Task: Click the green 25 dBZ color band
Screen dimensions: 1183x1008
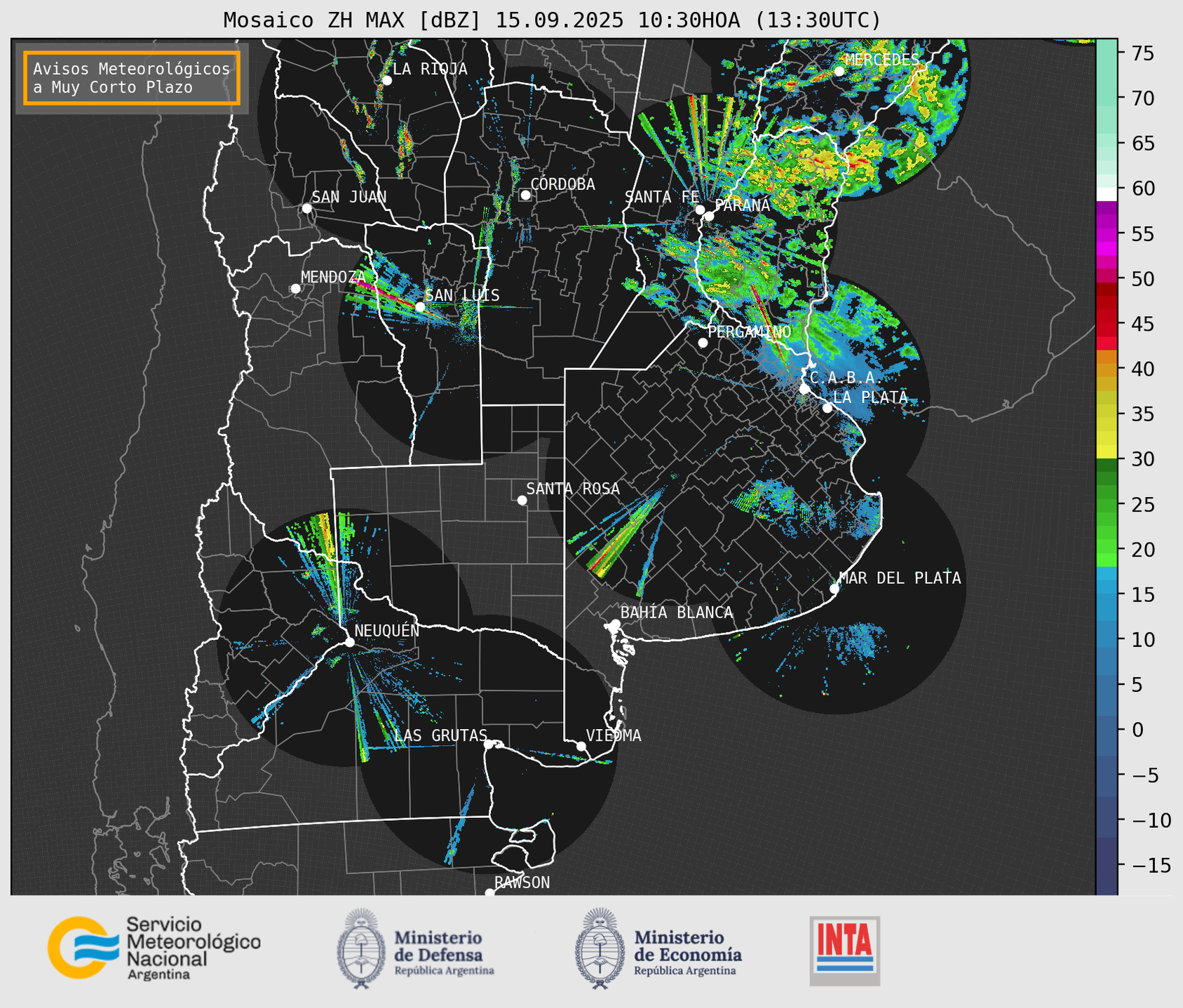Action: (1107, 505)
